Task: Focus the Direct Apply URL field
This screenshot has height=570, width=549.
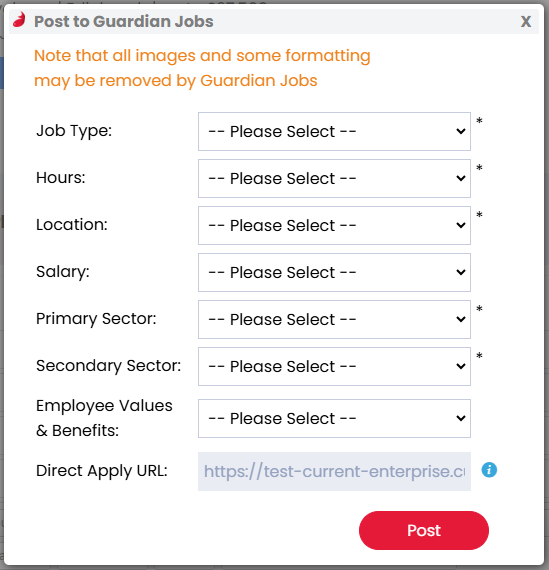Action: point(334,471)
